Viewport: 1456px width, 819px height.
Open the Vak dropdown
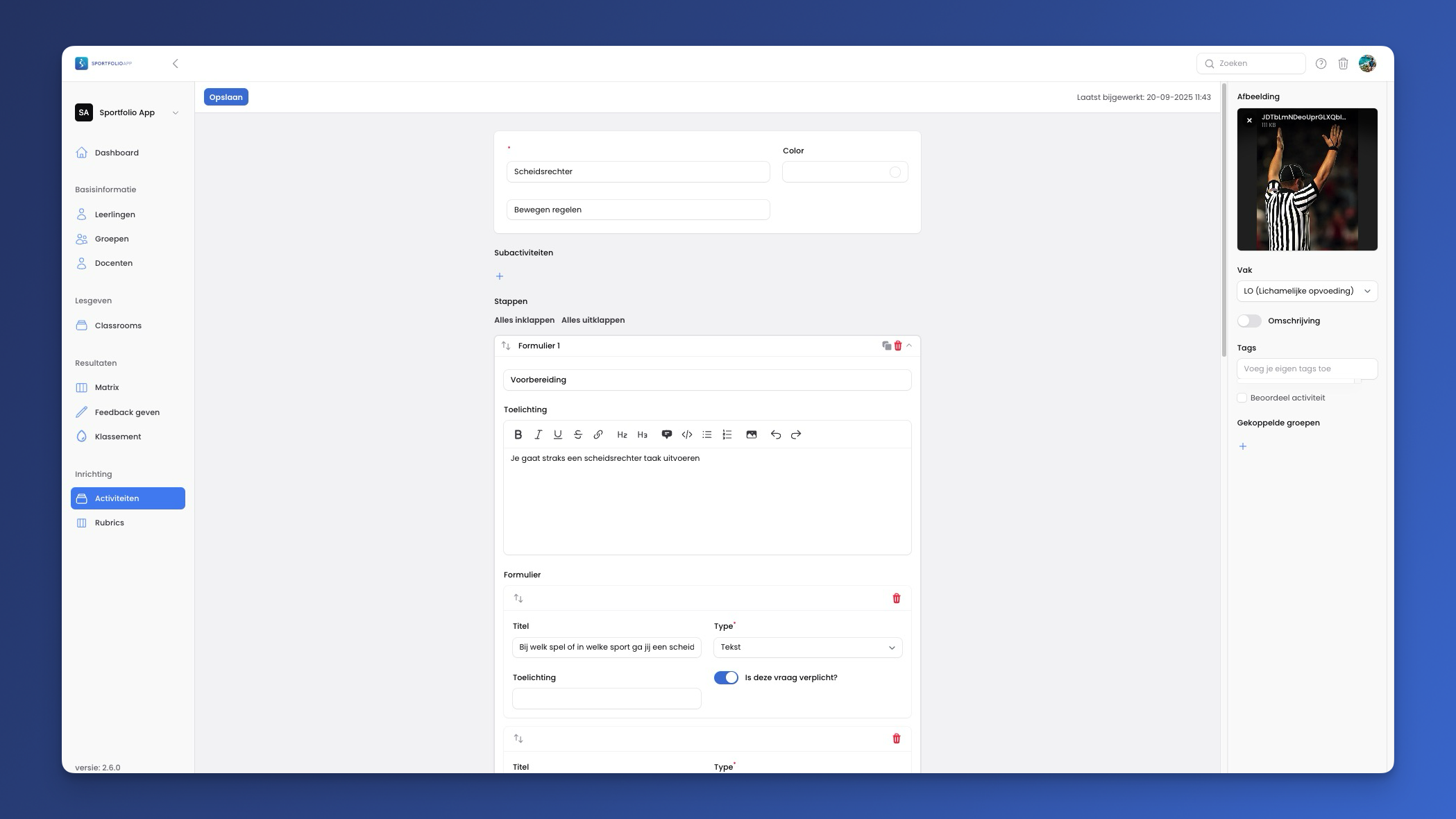pyautogui.click(x=1306, y=291)
